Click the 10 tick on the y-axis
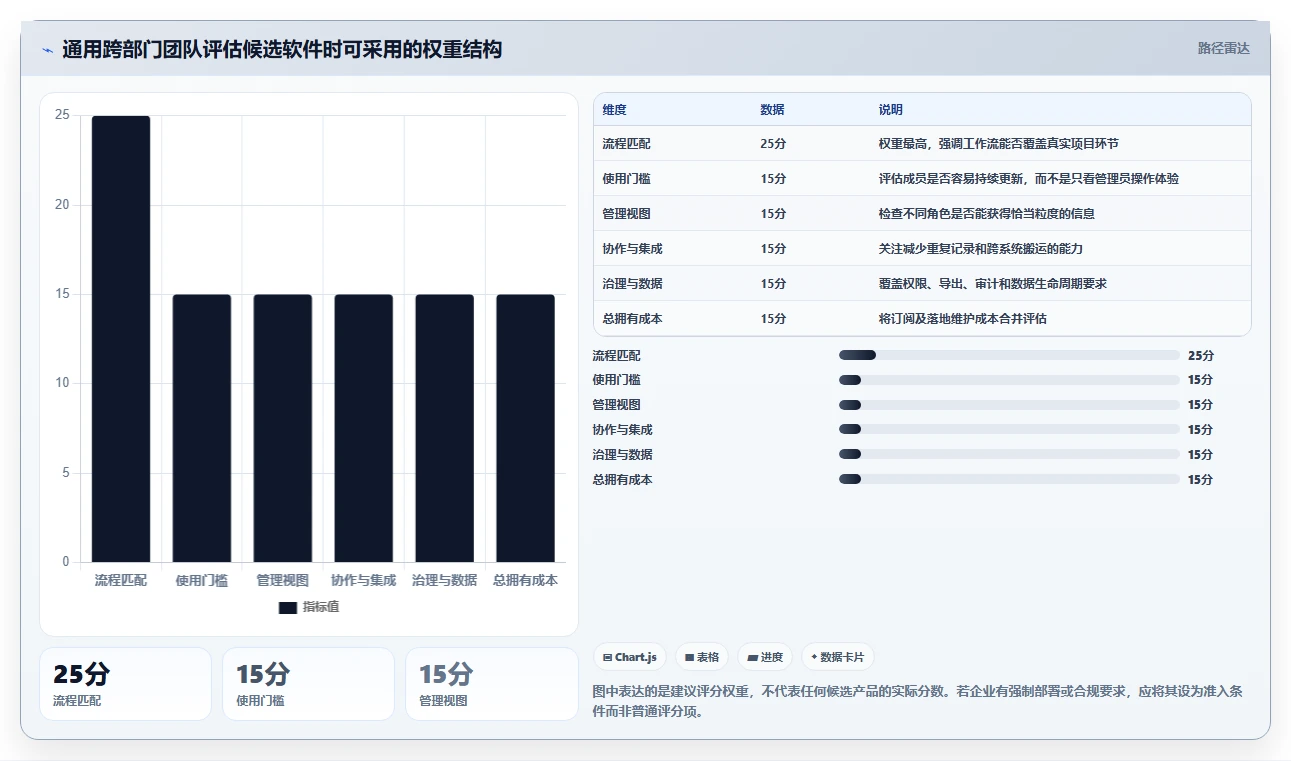This screenshot has width=1291, height=761. tap(62, 383)
